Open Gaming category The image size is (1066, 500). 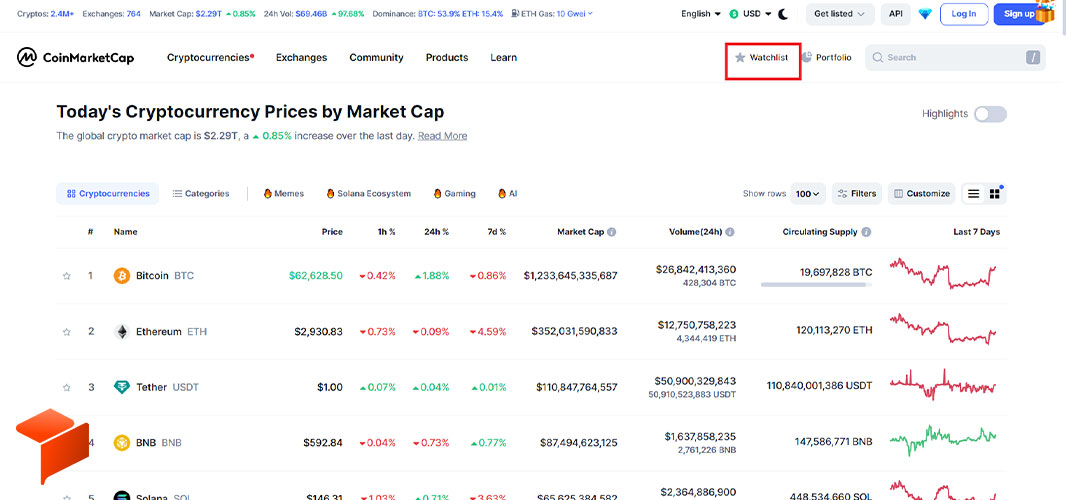click(455, 194)
